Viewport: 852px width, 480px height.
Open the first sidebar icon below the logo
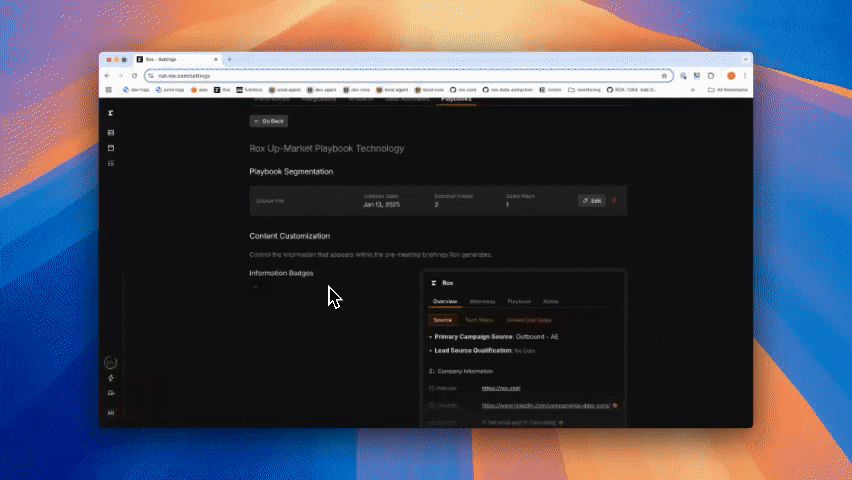[111, 132]
